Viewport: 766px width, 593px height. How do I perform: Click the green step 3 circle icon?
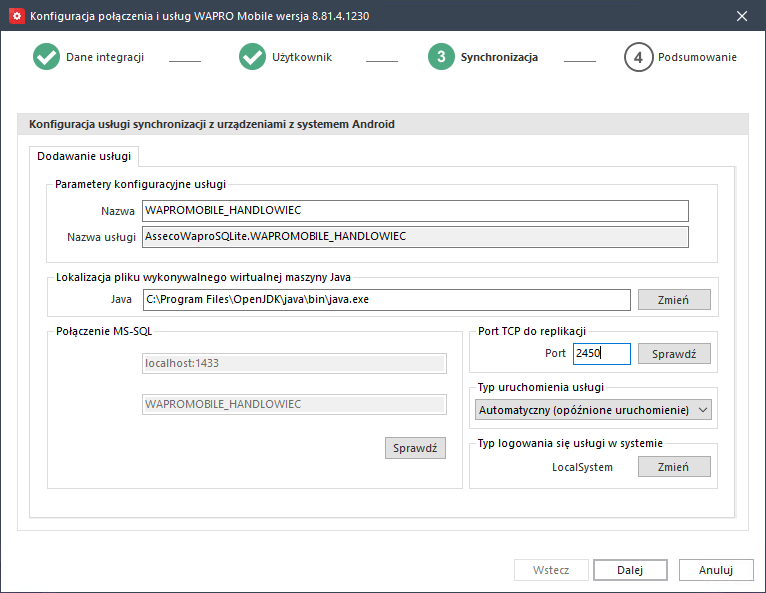point(441,57)
